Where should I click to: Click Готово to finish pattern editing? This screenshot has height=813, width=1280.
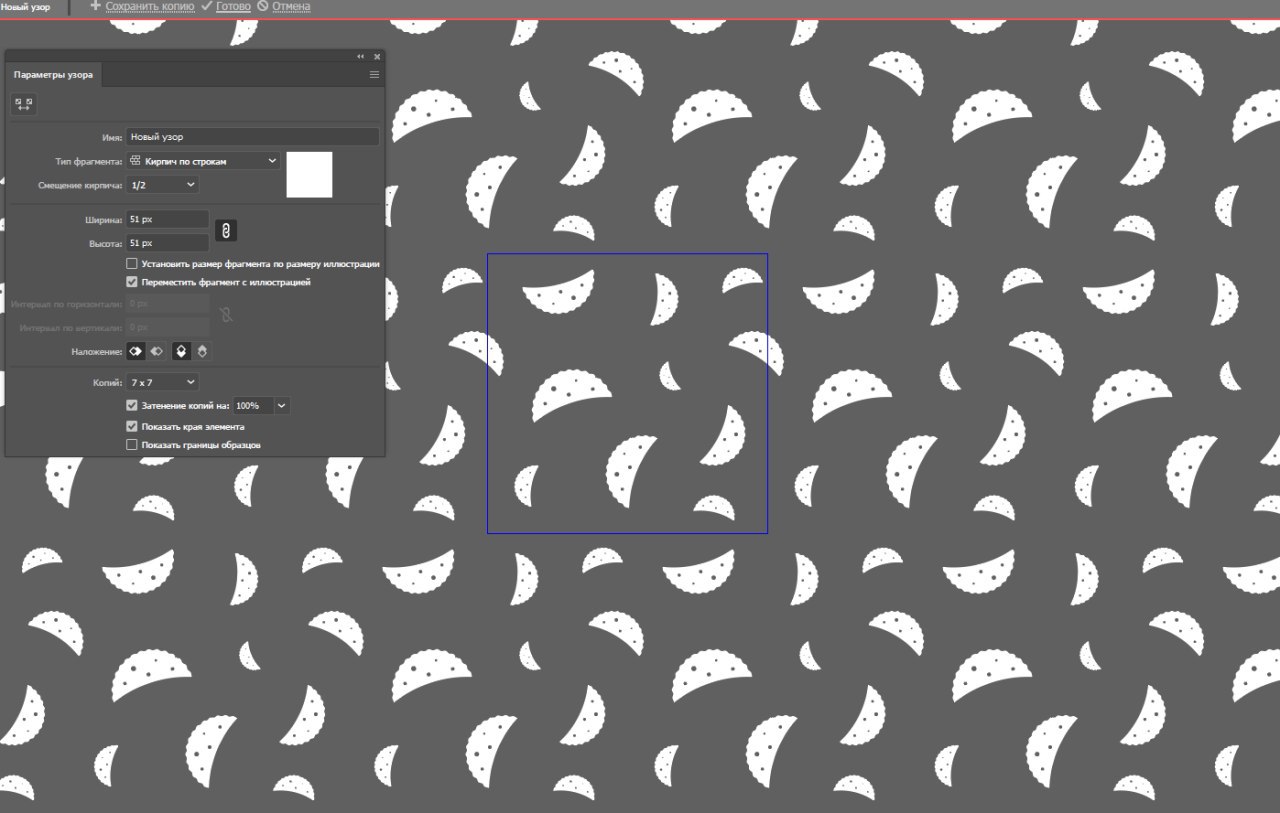(233, 6)
